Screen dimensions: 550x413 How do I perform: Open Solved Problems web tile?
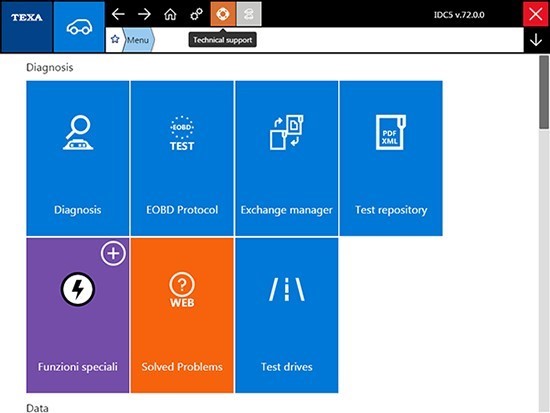[182, 315]
